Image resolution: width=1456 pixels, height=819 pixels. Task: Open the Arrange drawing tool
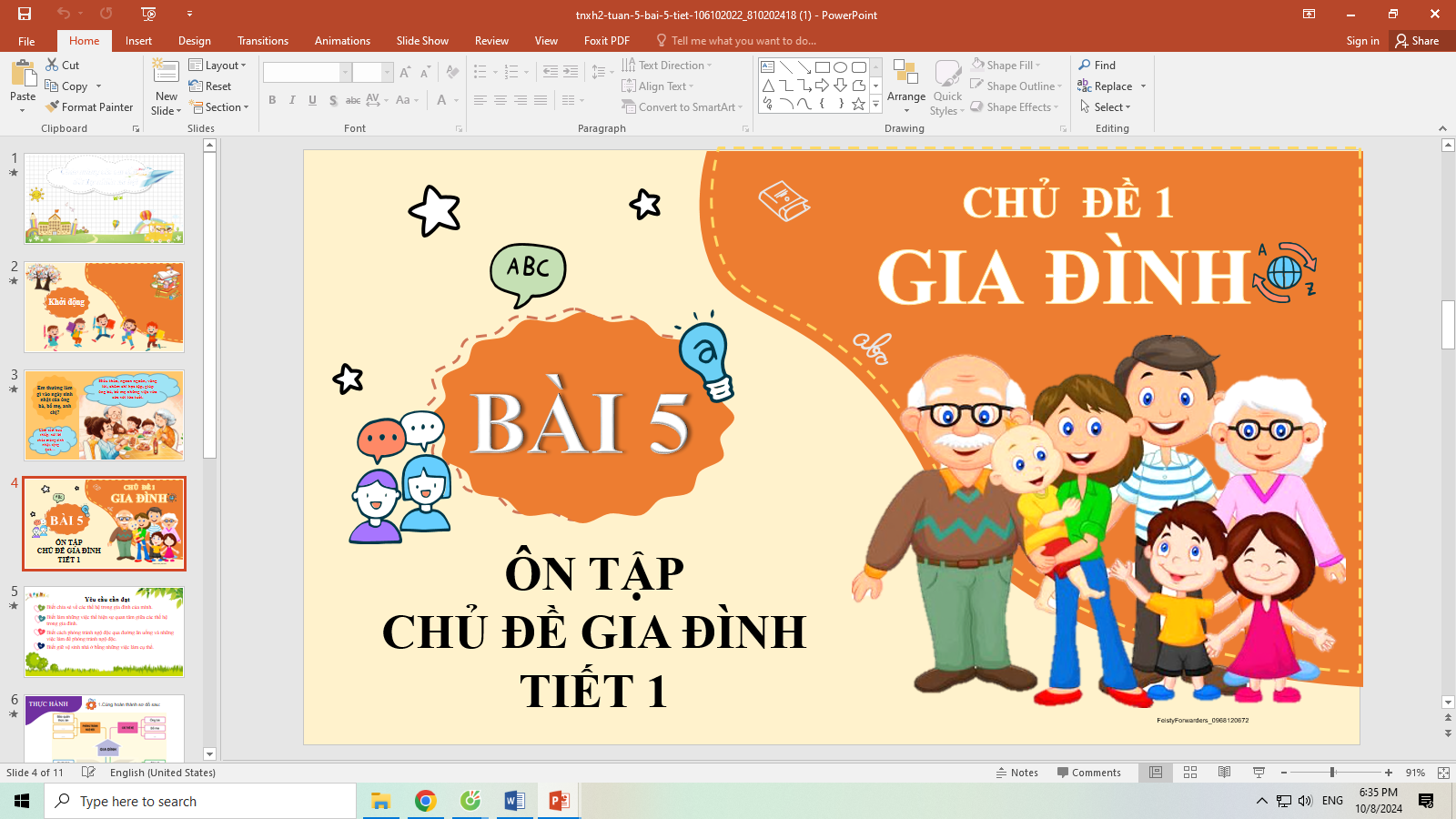tap(905, 86)
